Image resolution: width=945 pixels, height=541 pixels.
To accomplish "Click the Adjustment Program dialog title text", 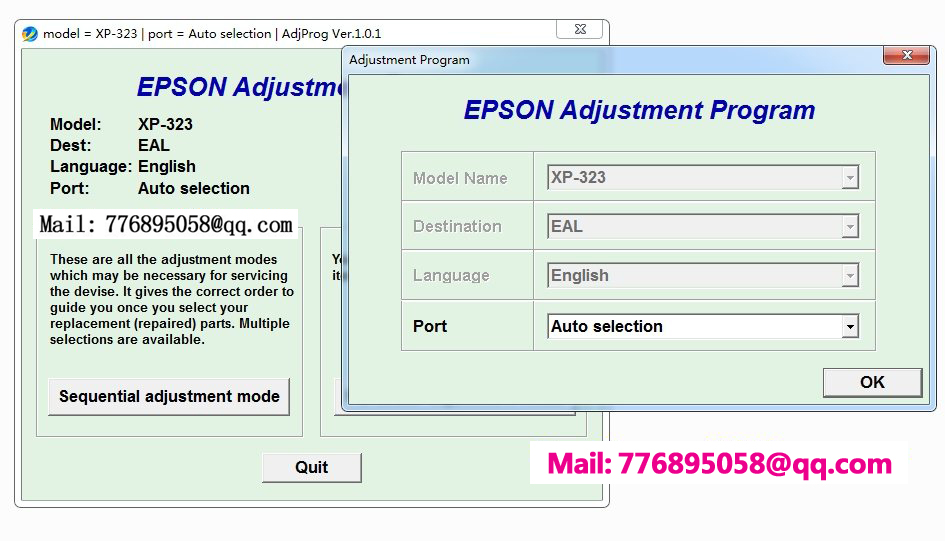I will (409, 60).
